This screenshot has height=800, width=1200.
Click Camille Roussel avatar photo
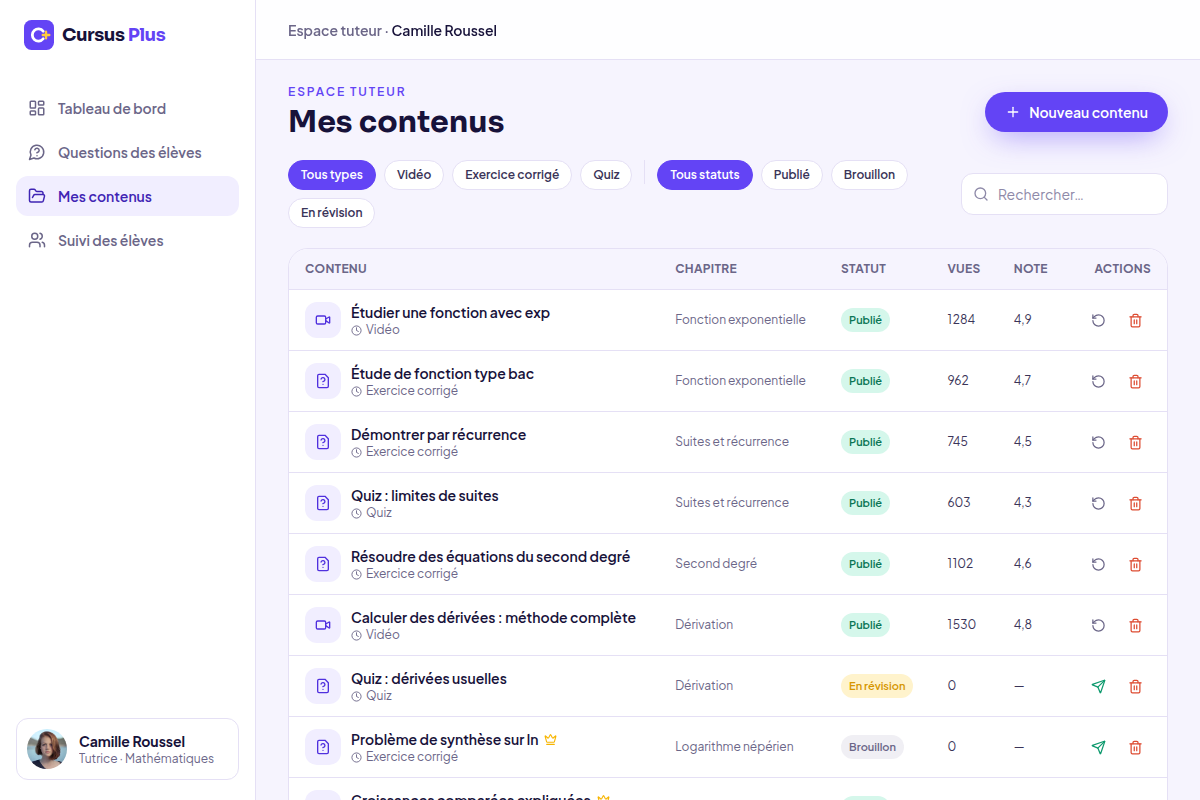pos(47,749)
